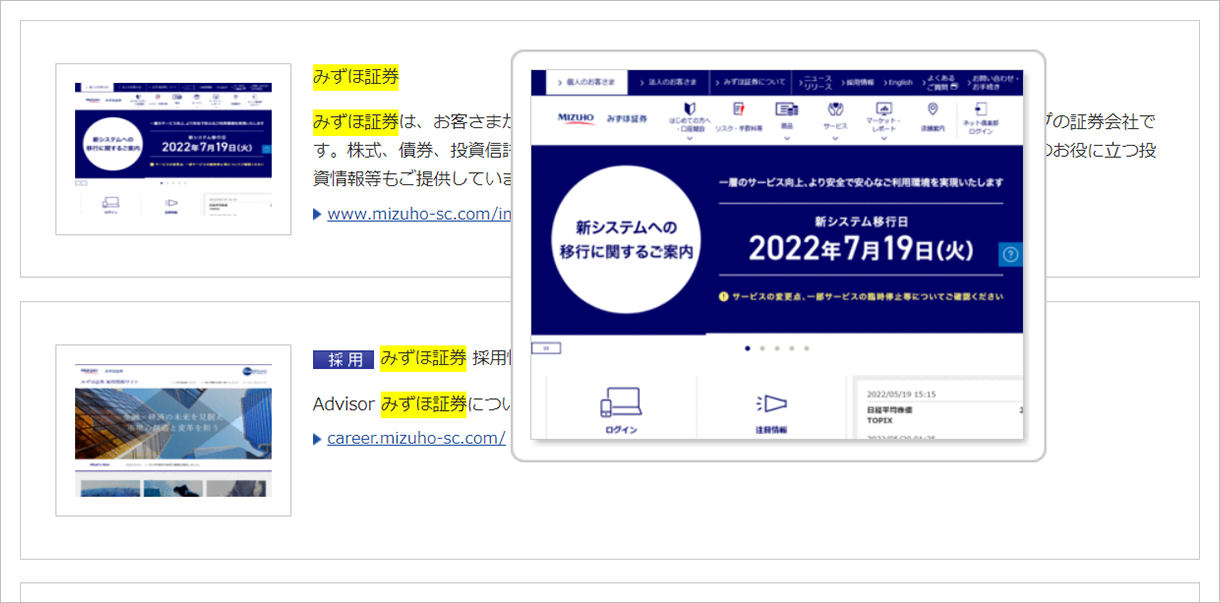This screenshot has width=1220, height=603.
Task: Click the carousel pause button in the preview
Action: (546, 348)
